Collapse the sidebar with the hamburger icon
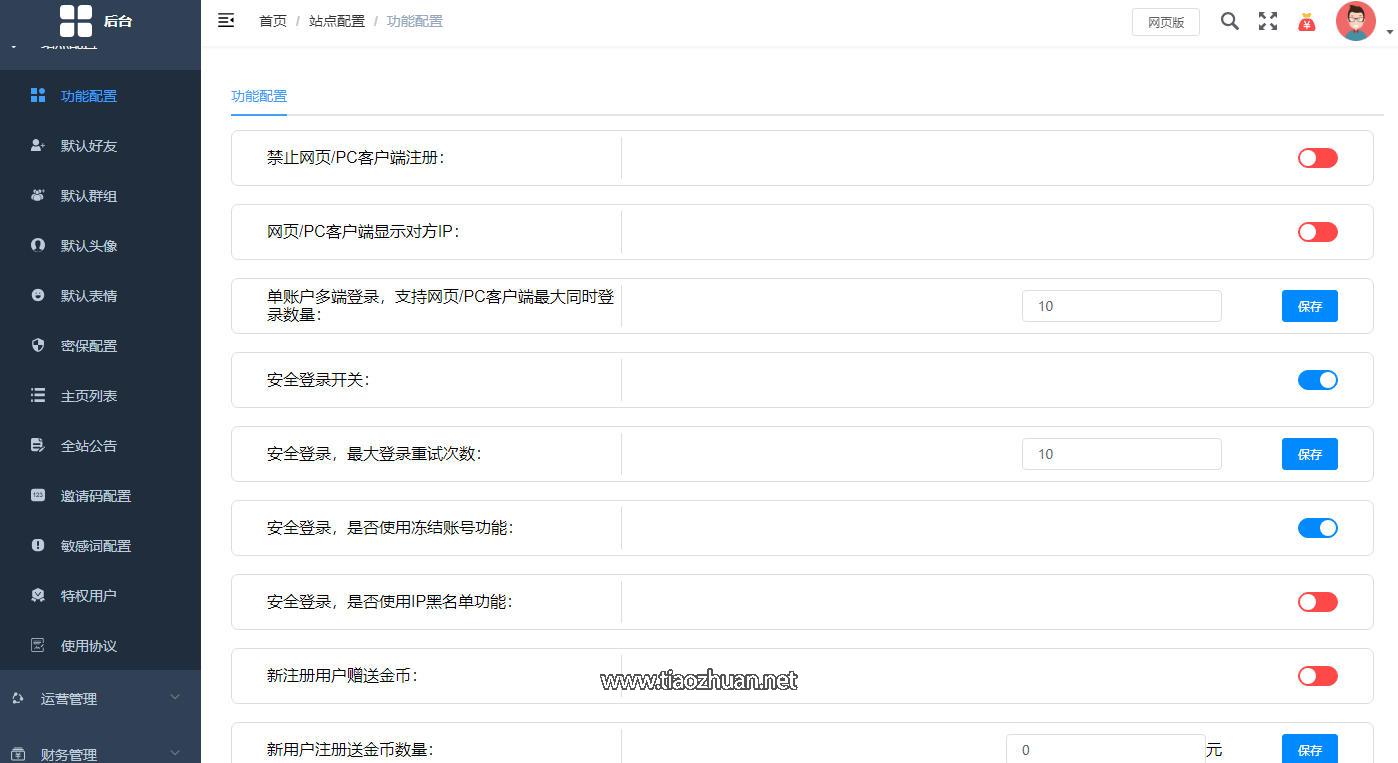The image size is (1398, 763). 226,19
